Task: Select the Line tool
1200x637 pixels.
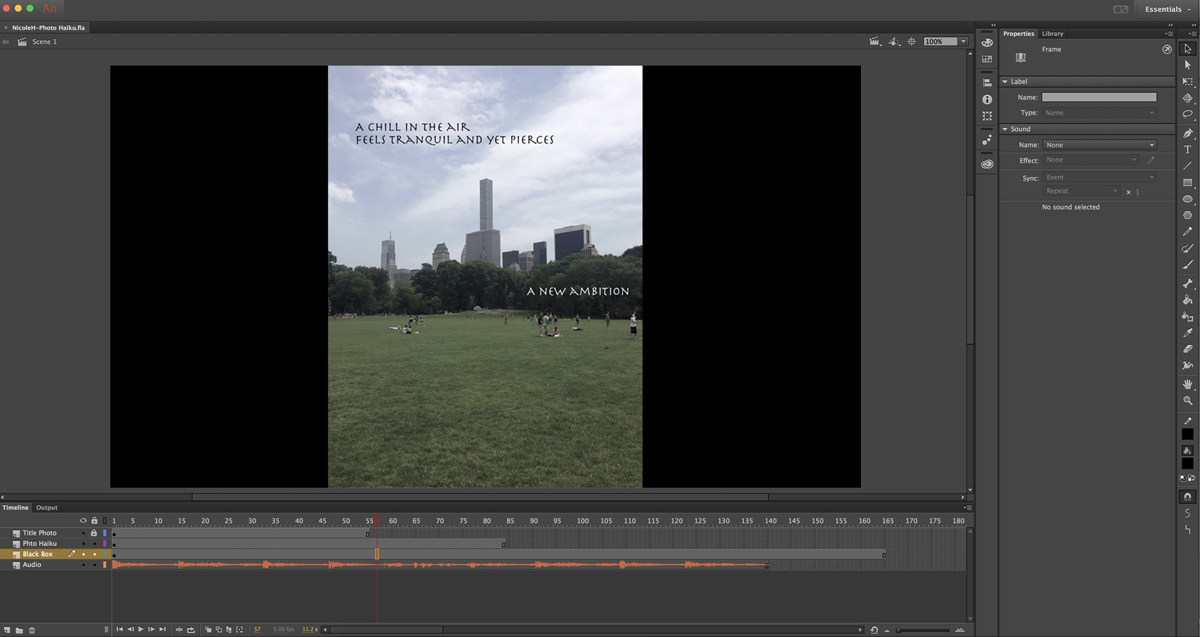Action: [1187, 166]
